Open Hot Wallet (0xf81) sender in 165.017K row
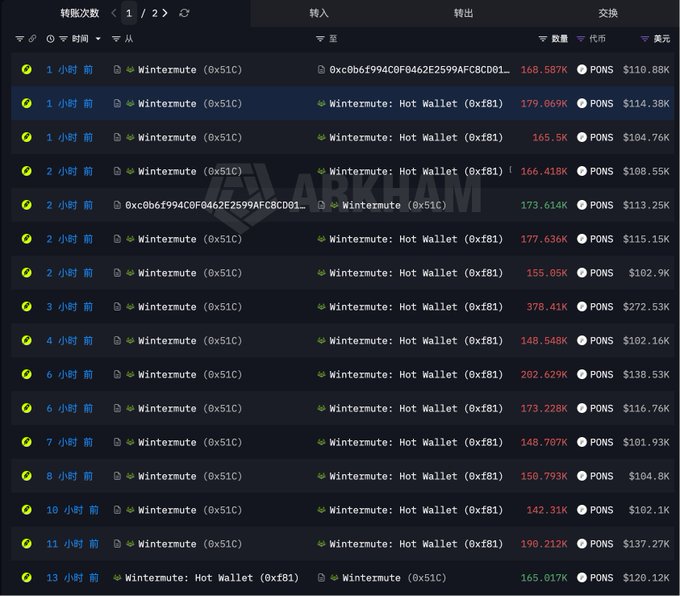The height and width of the screenshot is (596, 680). click(x=212, y=577)
